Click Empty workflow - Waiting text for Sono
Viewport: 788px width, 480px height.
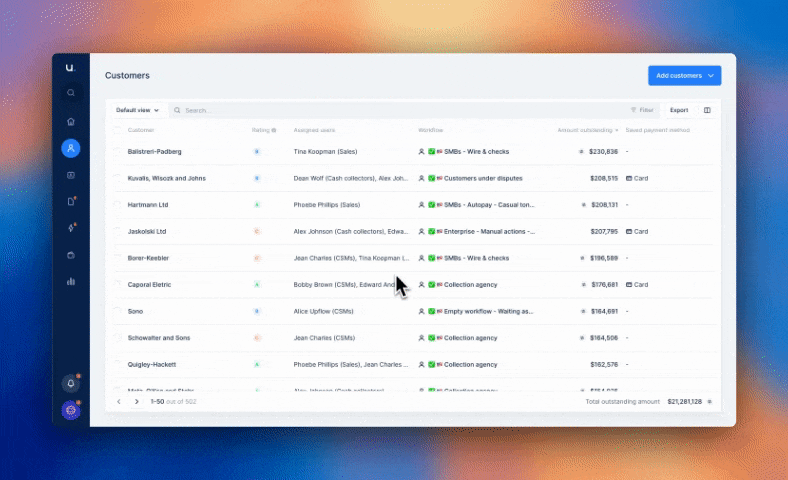(x=488, y=311)
